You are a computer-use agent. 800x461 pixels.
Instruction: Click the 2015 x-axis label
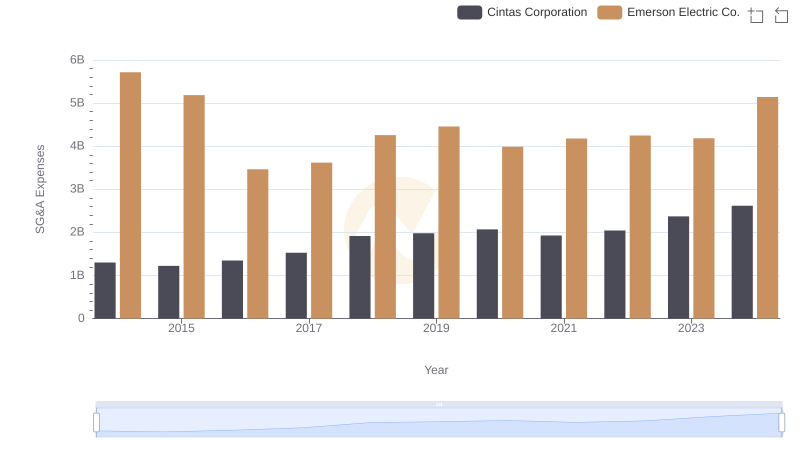[181, 328]
